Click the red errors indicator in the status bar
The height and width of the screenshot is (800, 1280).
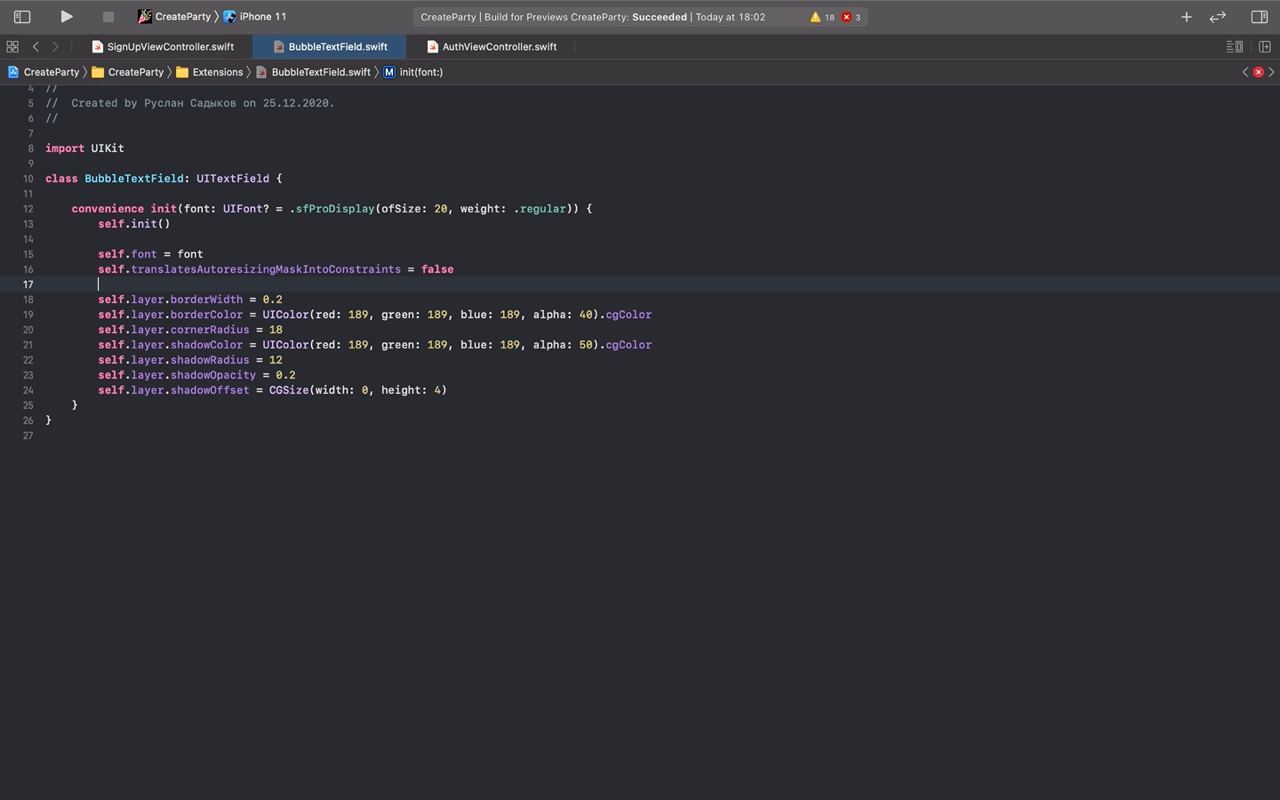851,17
